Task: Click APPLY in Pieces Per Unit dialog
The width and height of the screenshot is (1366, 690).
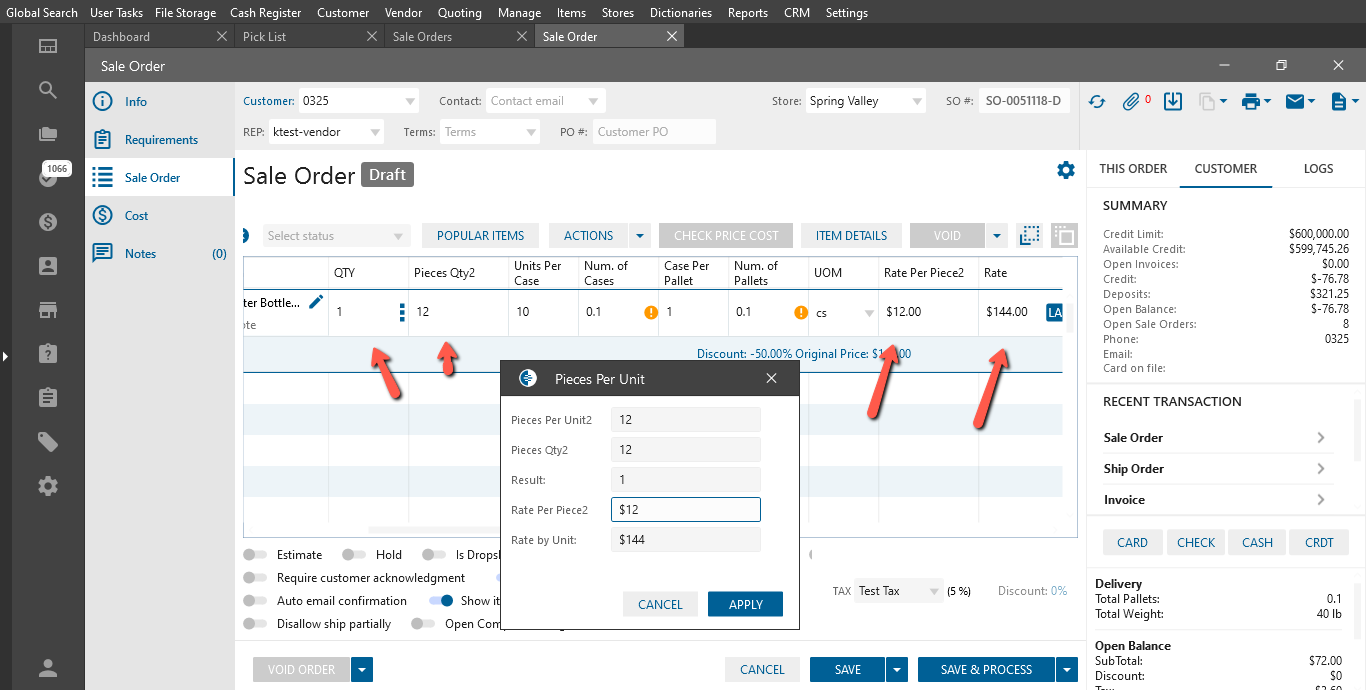Action: coord(745,604)
